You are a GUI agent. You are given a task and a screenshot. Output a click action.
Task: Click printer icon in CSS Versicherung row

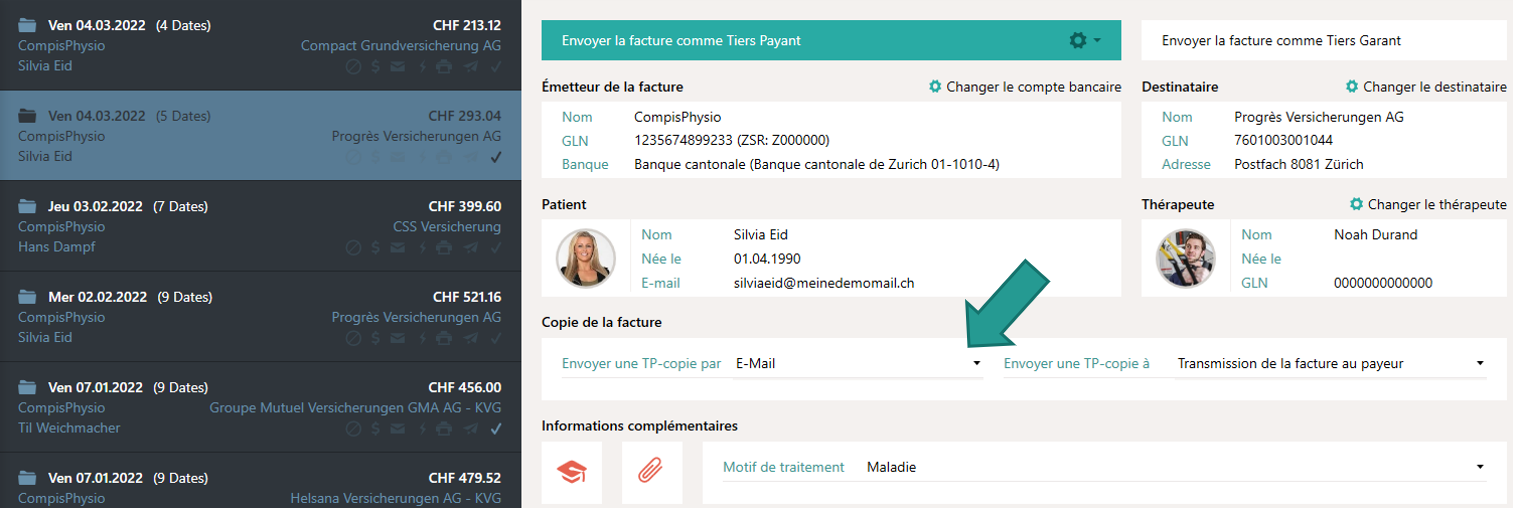(445, 248)
